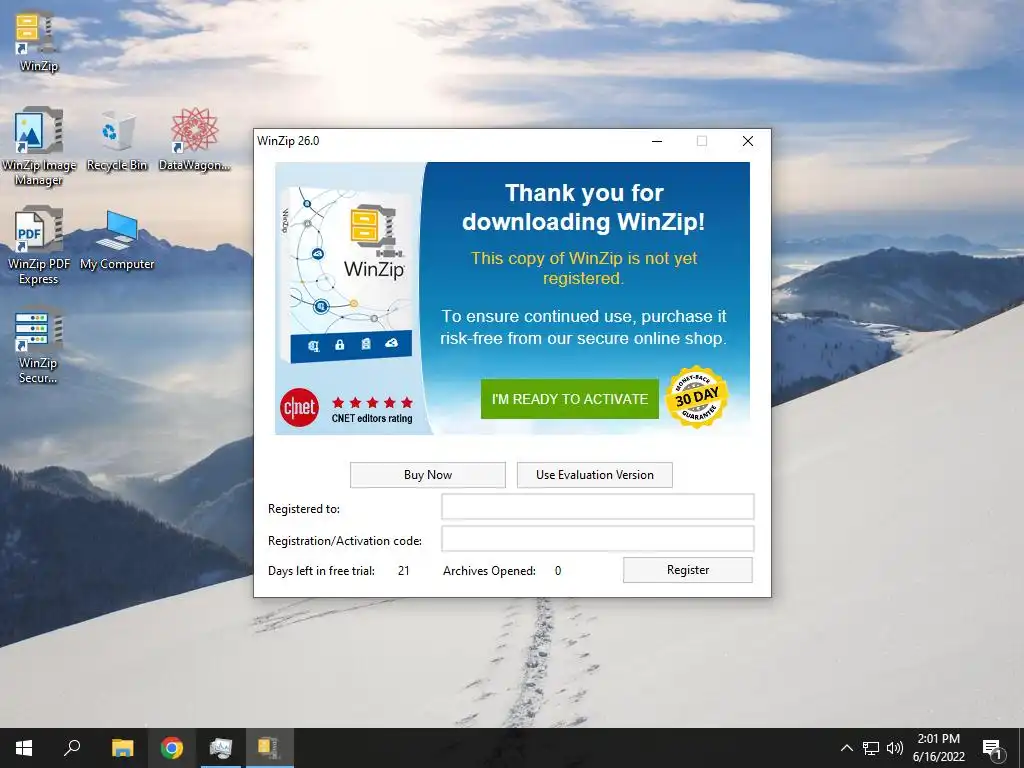Click the 'Thank you for downloading WinZip!' heading
Screen dimensions: 1024x768
point(584,207)
